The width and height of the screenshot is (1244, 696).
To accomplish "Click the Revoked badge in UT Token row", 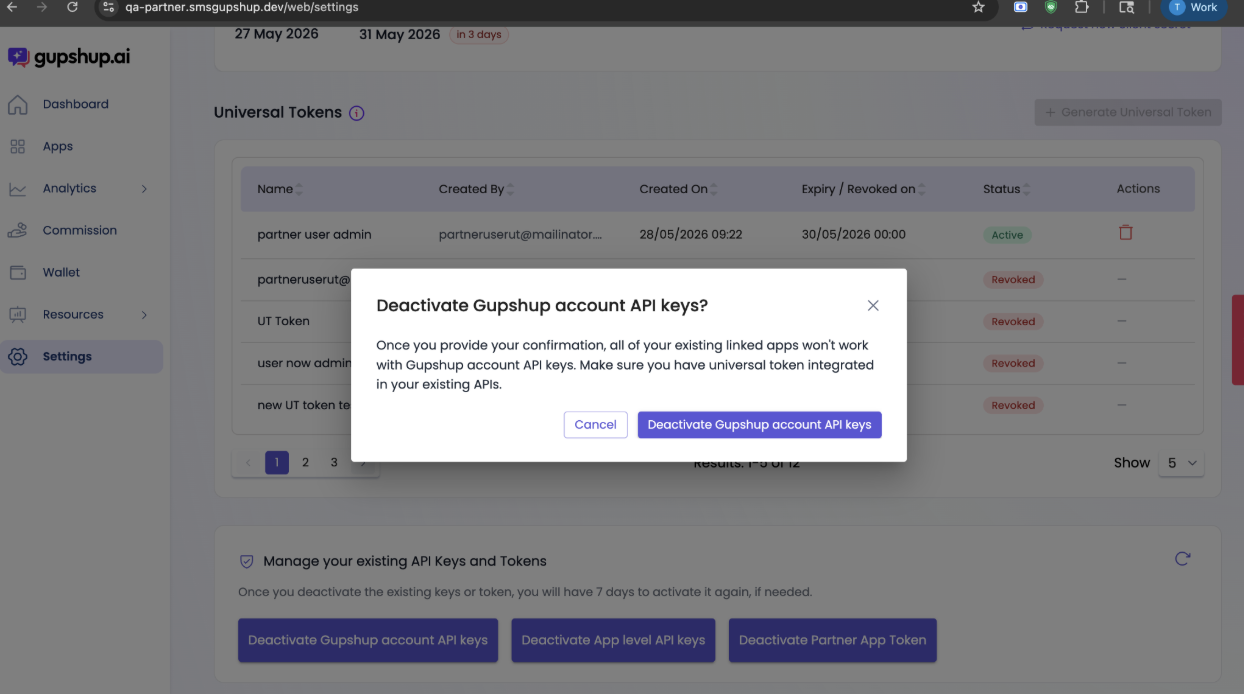I will 1013,322.
